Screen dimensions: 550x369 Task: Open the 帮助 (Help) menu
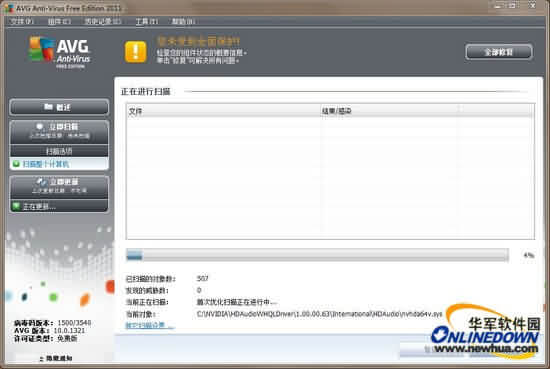click(183, 21)
